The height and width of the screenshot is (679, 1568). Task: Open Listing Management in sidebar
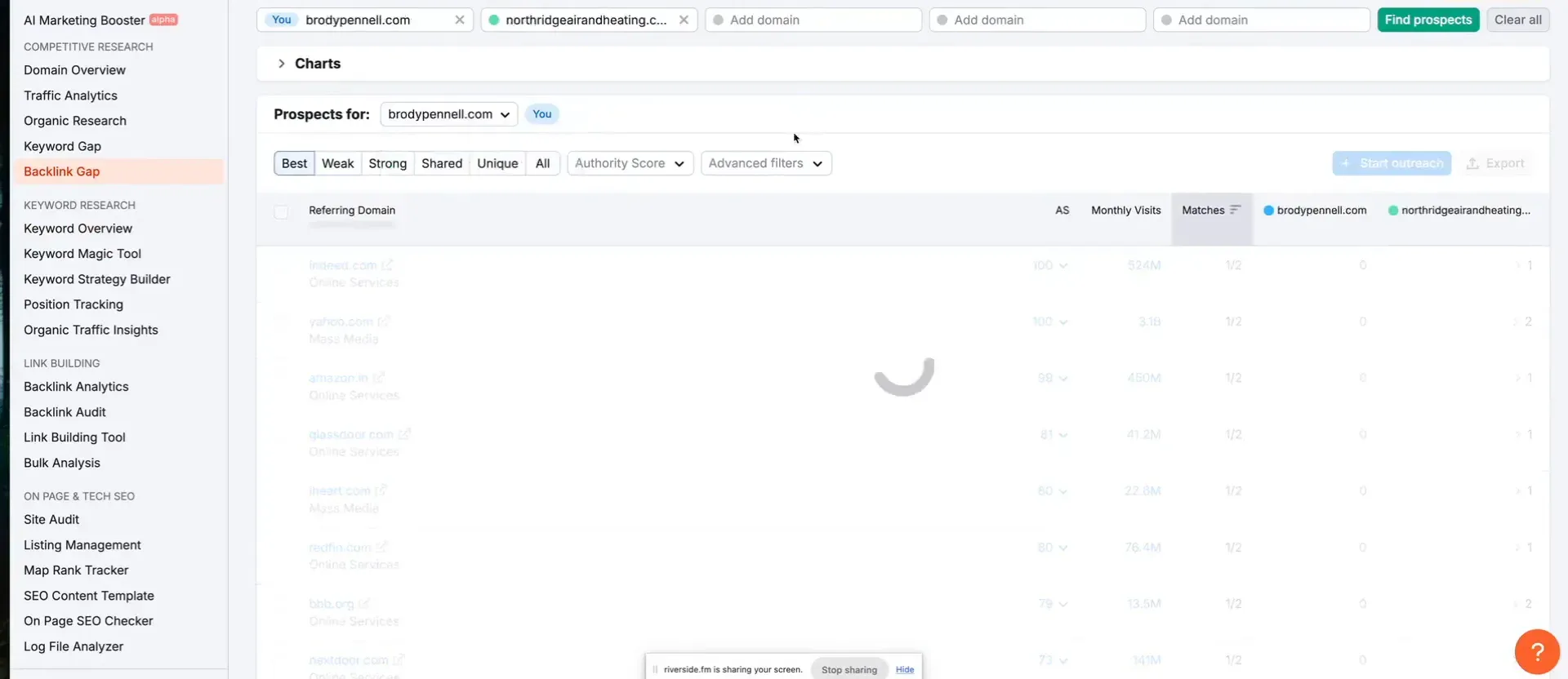tap(82, 545)
